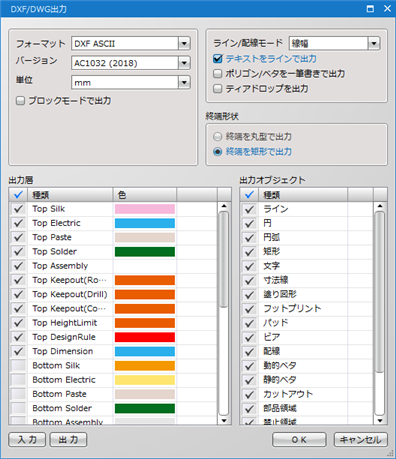Click Bottom Silk orange color swatch
396x459 pixels.
pyautogui.click(x=145, y=366)
